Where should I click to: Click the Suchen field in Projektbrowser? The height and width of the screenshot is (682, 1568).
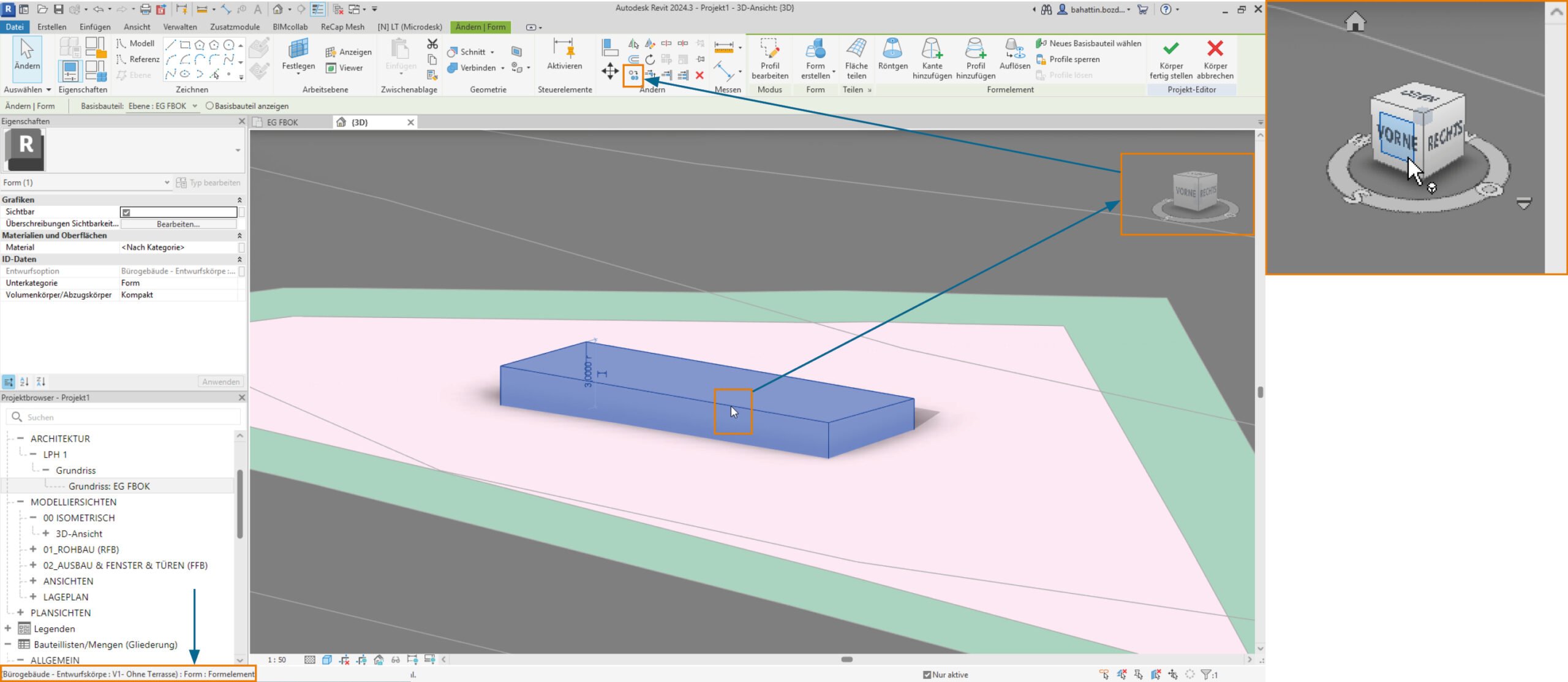[123, 417]
